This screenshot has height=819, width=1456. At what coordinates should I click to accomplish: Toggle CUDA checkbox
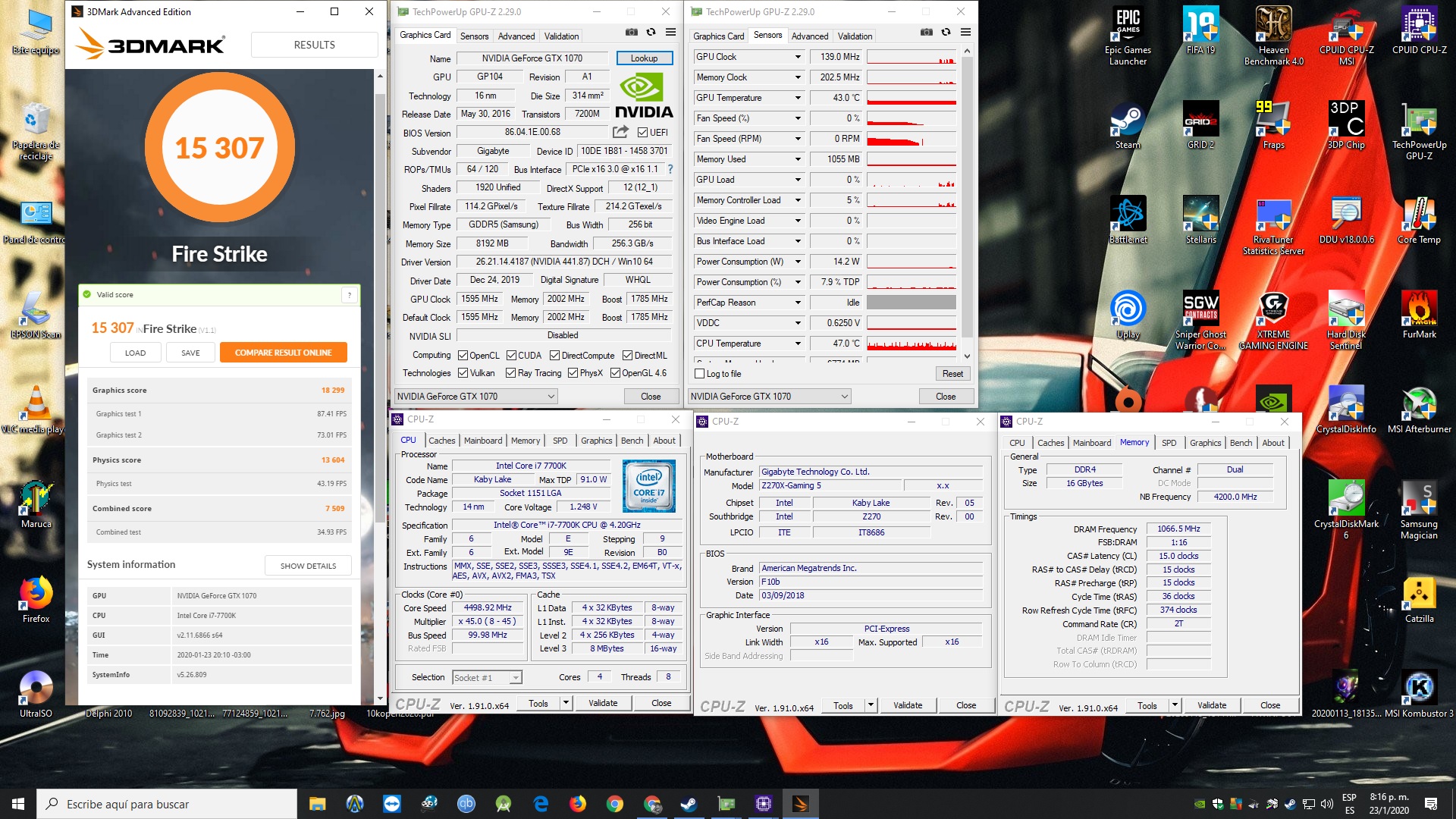click(511, 356)
